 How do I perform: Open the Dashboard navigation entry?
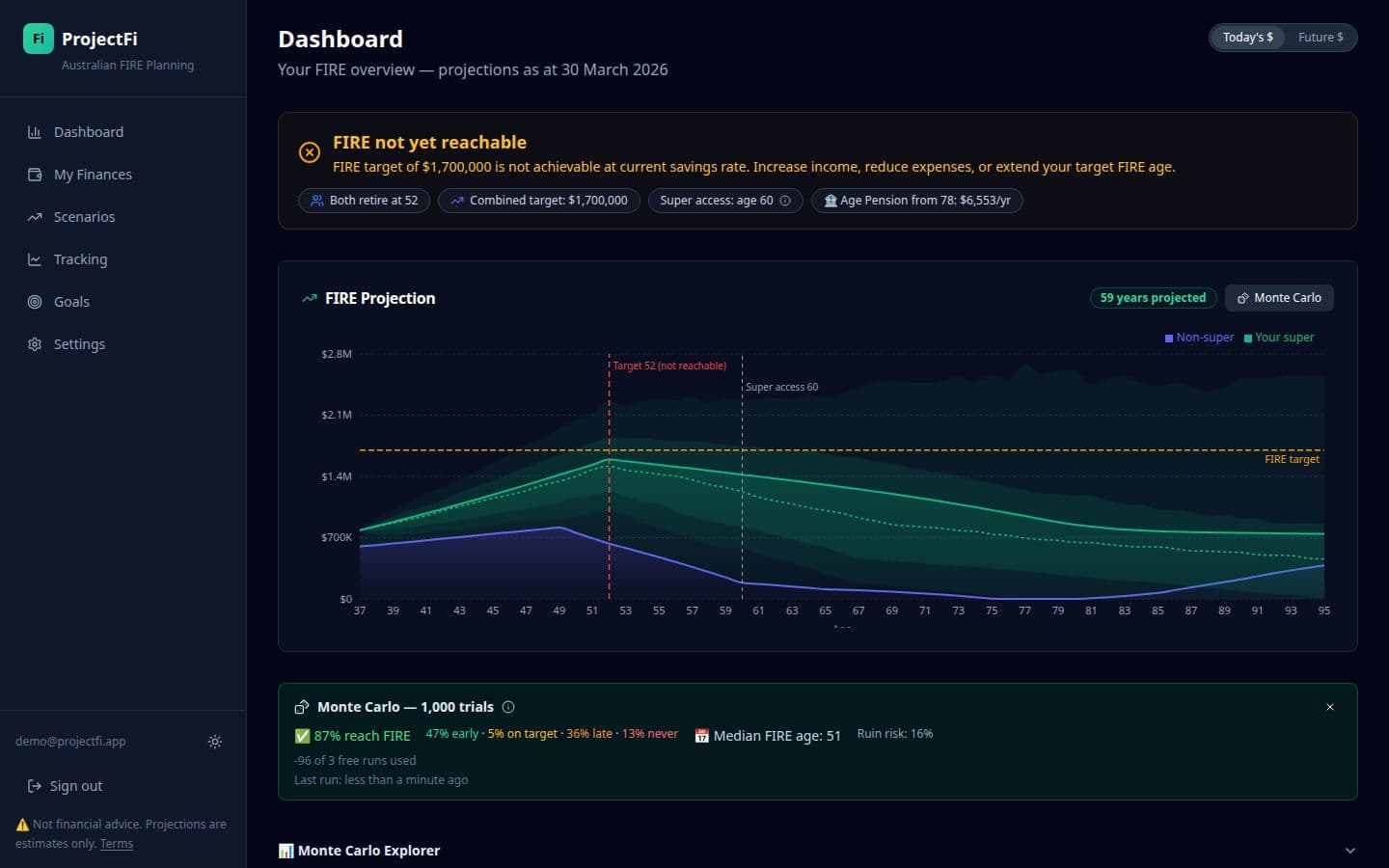click(x=89, y=132)
